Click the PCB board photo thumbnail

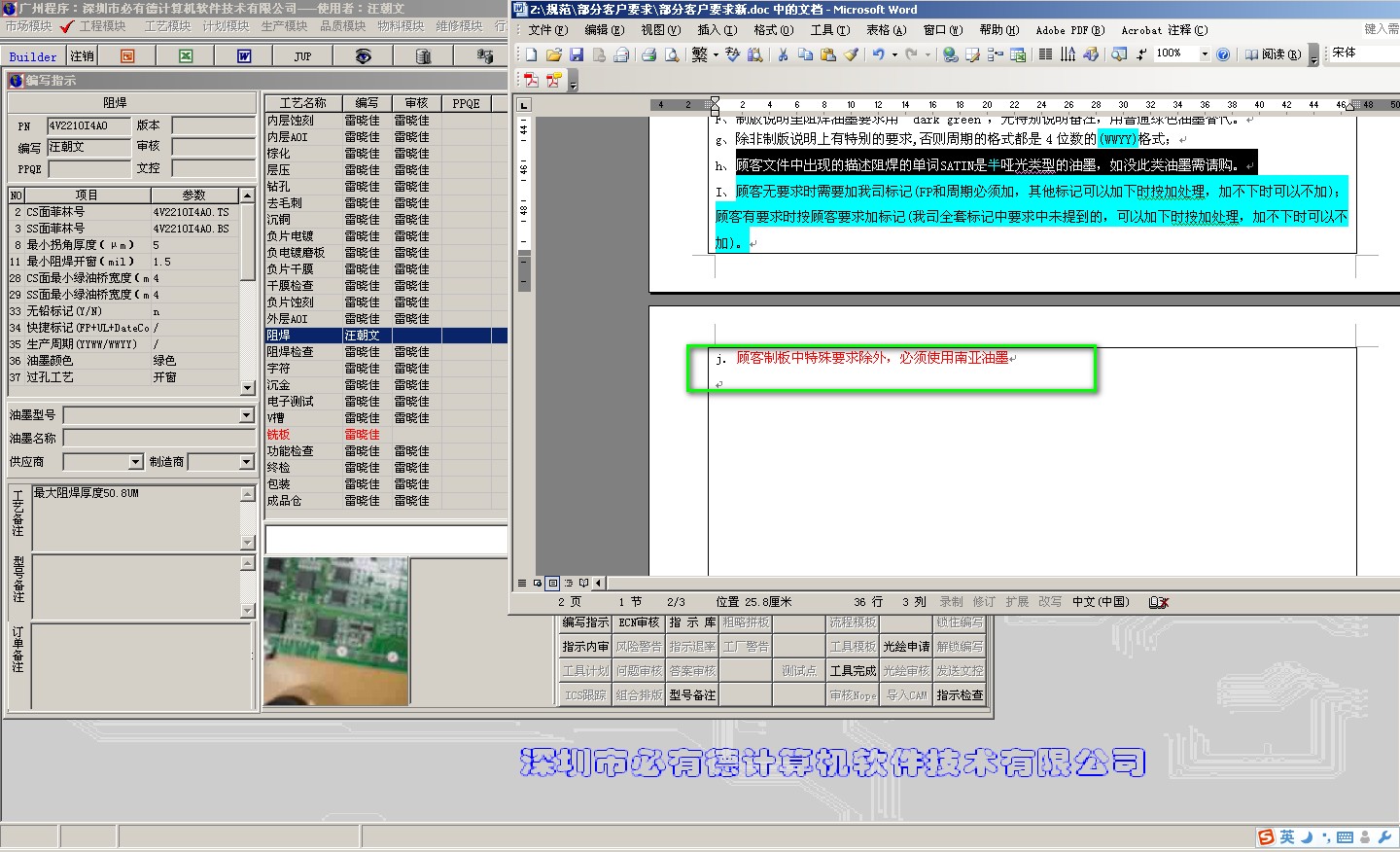coord(335,630)
